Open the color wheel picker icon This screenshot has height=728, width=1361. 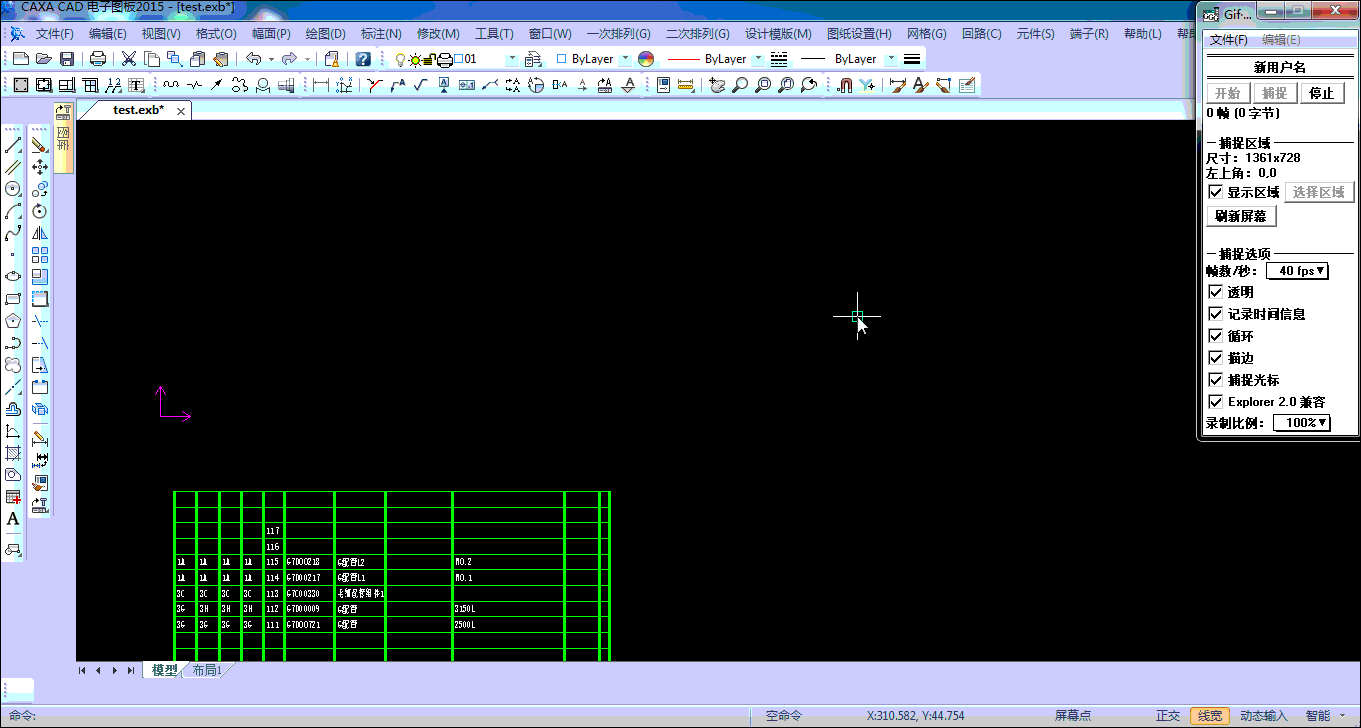646,59
